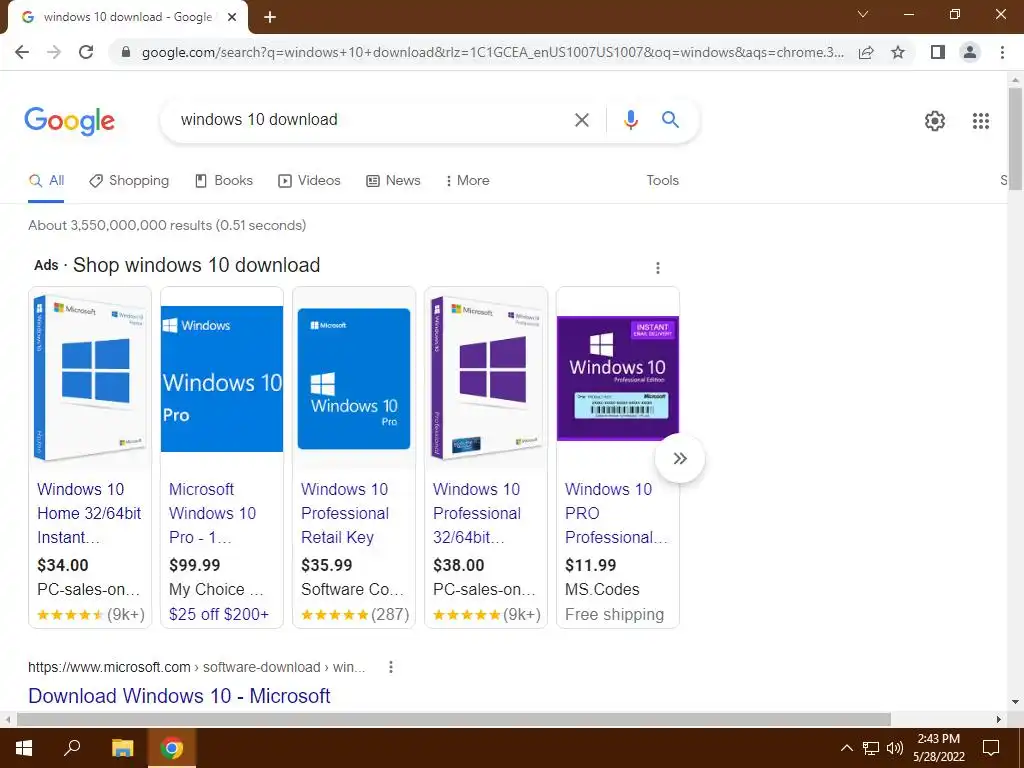Share this page from the address bar
The image size is (1024, 768).
tap(866, 52)
